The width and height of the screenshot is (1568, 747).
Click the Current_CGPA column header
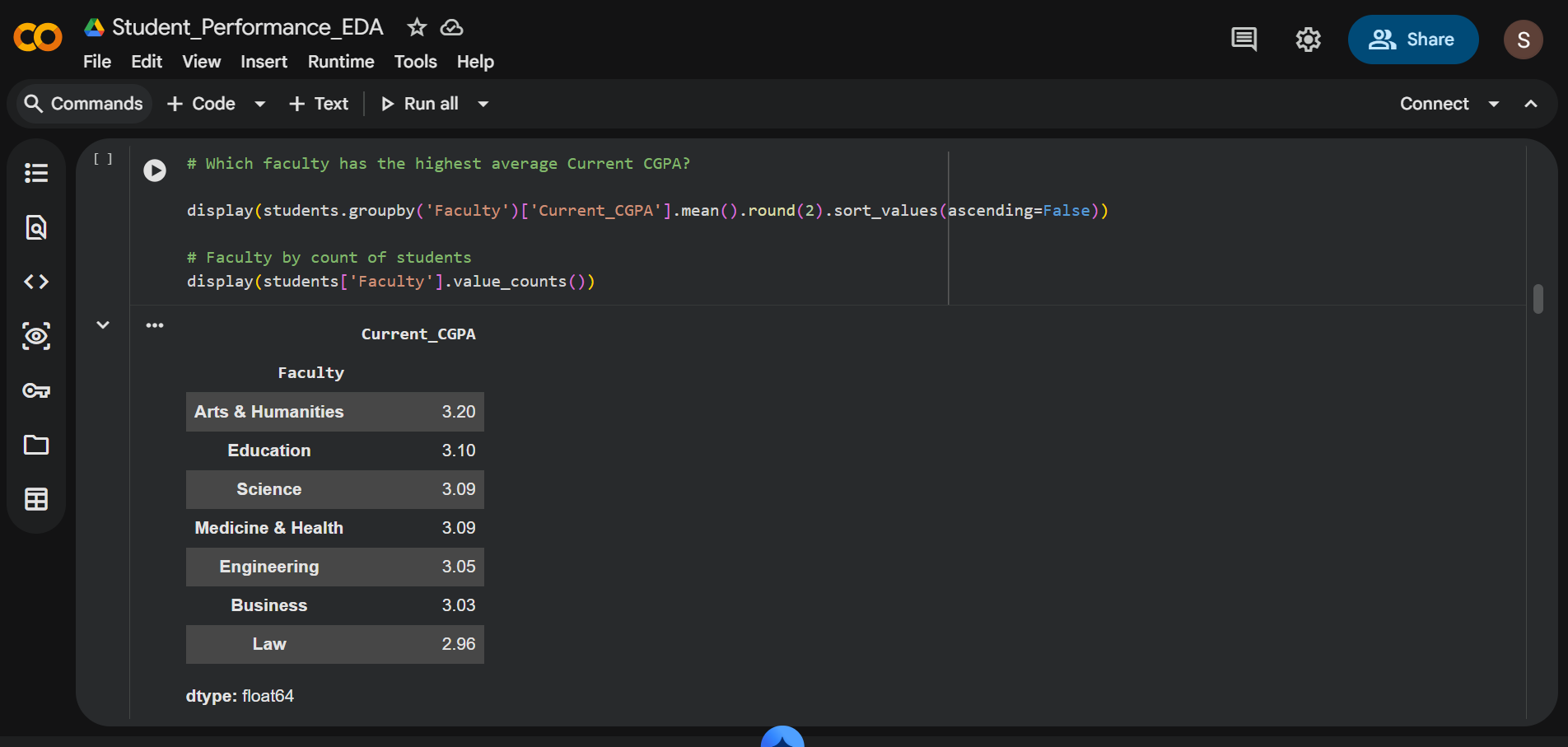418,334
